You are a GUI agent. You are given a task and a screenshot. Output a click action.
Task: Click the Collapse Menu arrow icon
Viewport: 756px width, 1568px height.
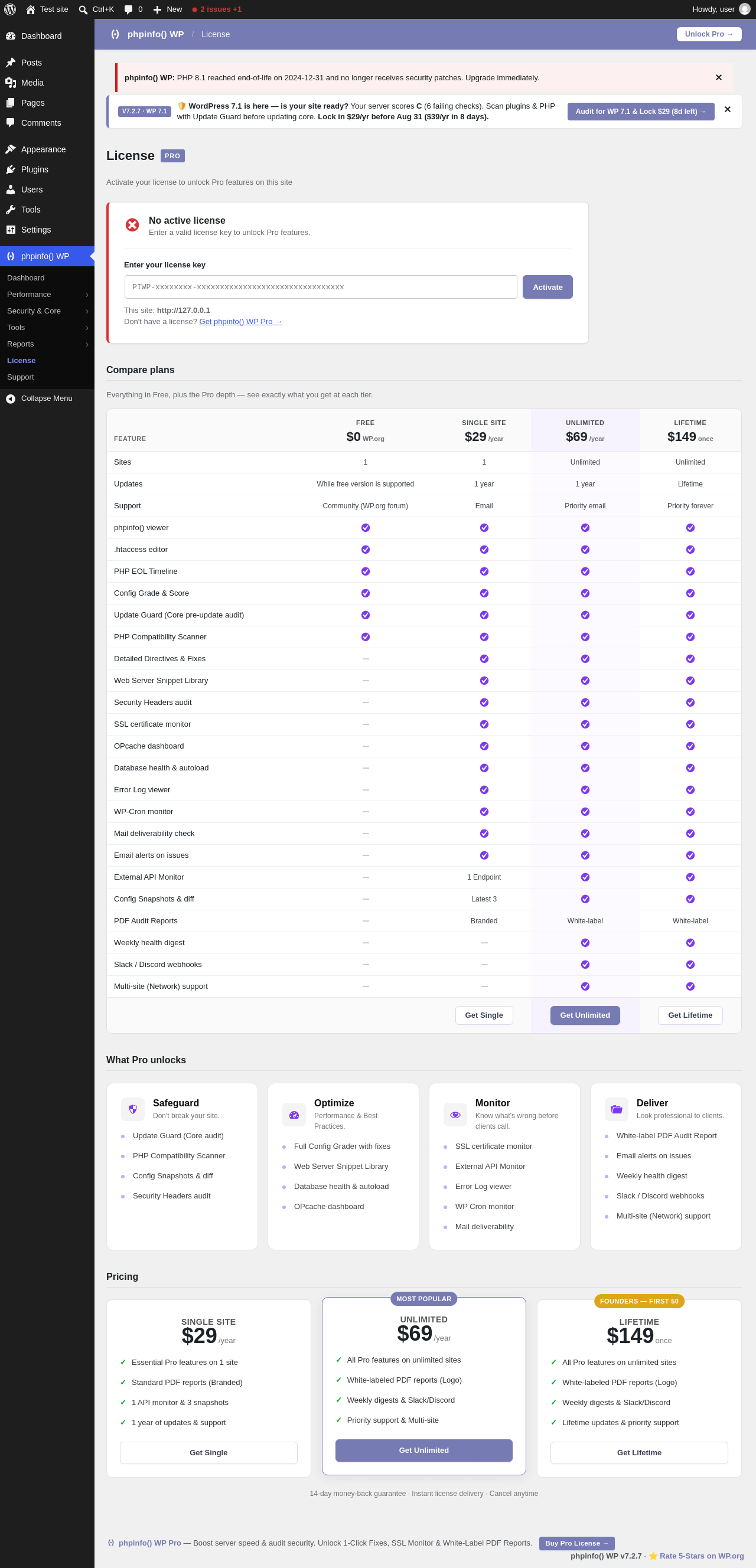coord(11,398)
